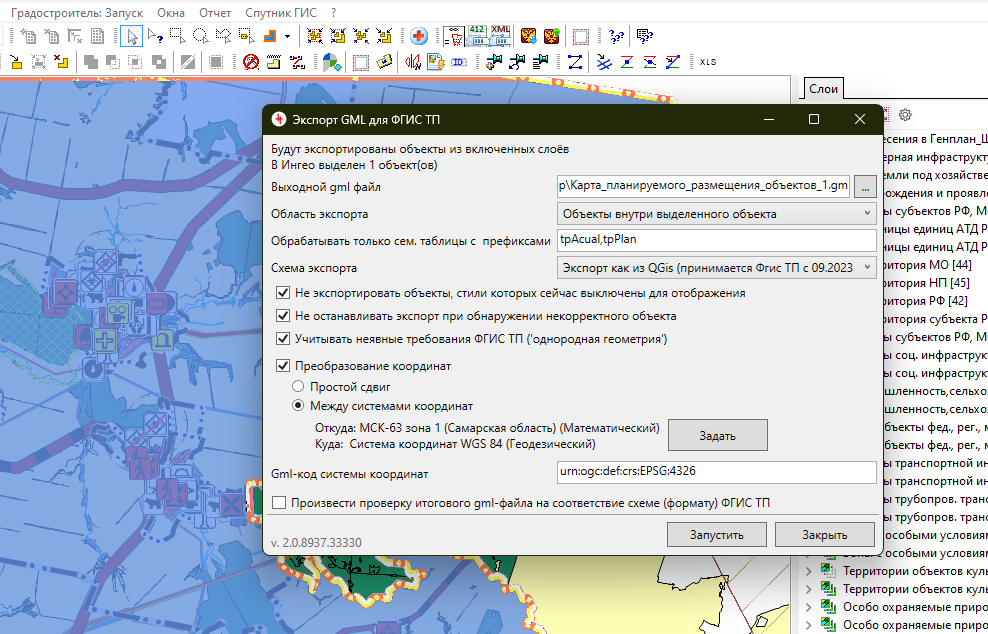
Task: Open 'Градостроитель: Запуск' menu
Action: (77, 13)
